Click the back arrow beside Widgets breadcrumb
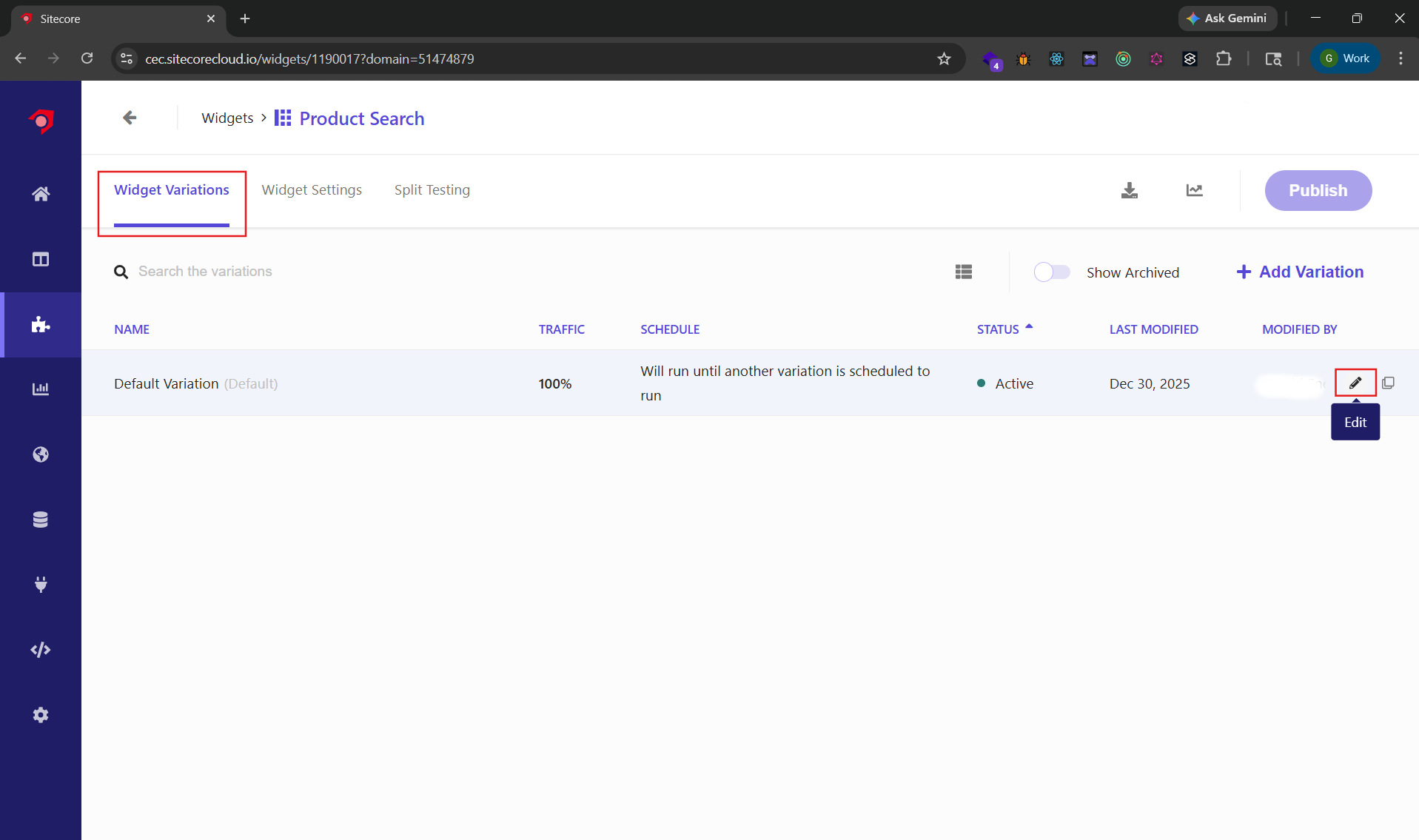Image resolution: width=1419 pixels, height=840 pixels. pyautogui.click(x=130, y=118)
